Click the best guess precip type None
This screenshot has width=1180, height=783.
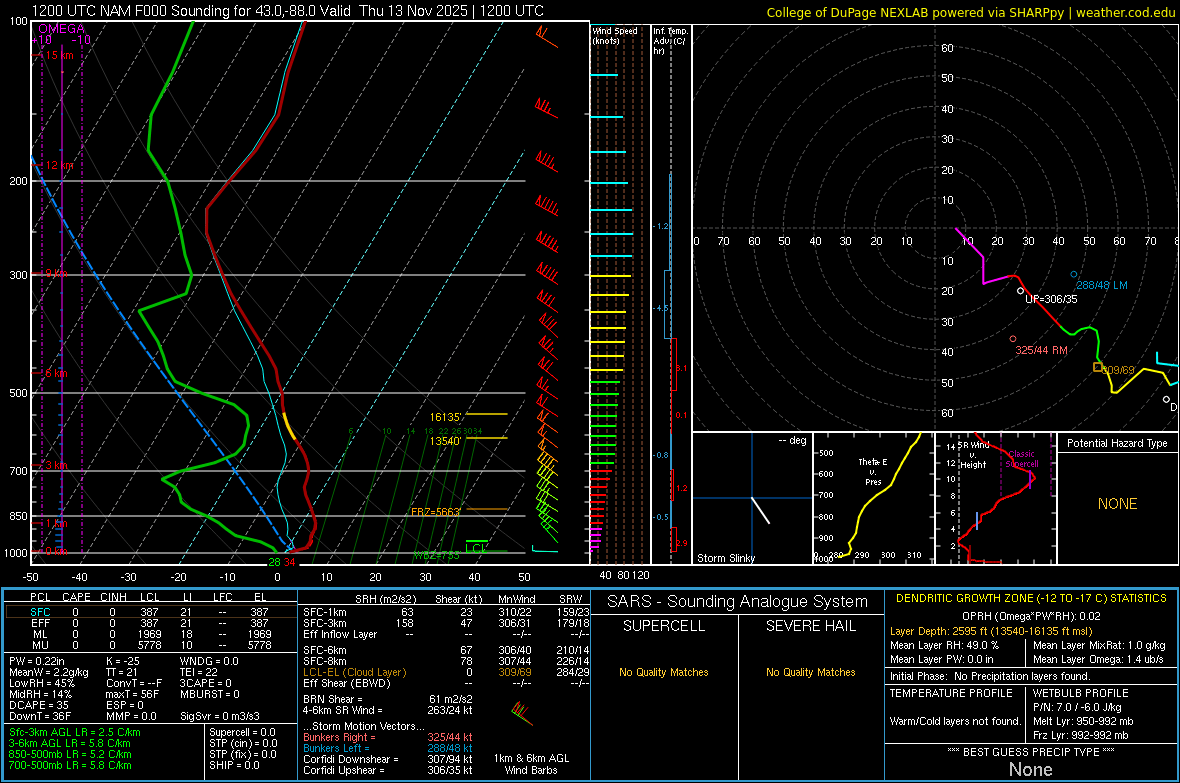[x=1030, y=769]
